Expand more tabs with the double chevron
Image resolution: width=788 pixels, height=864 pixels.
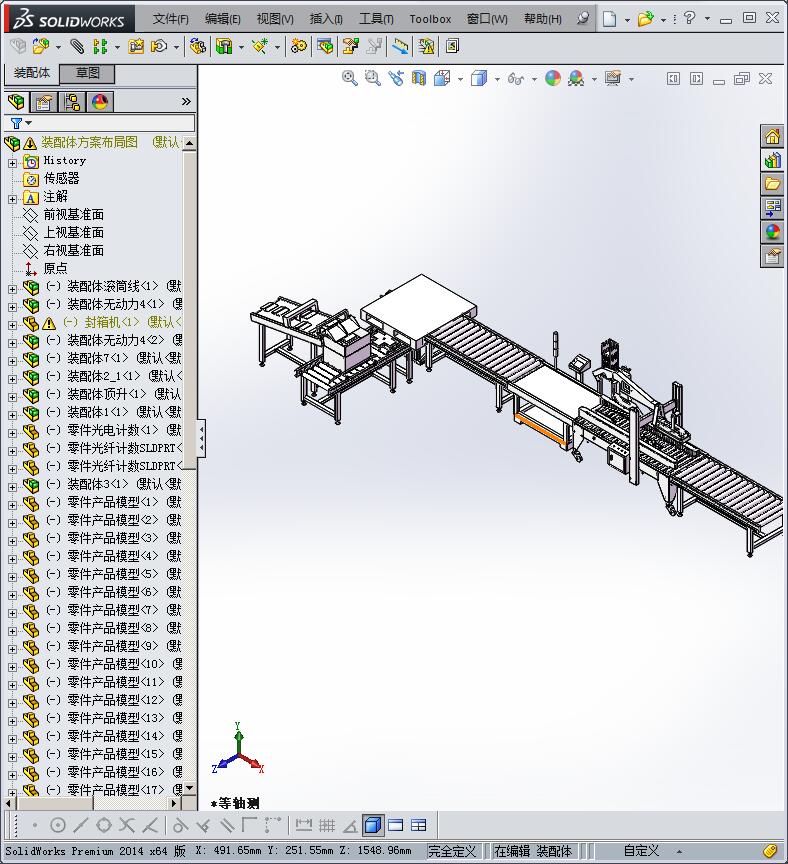(186, 101)
